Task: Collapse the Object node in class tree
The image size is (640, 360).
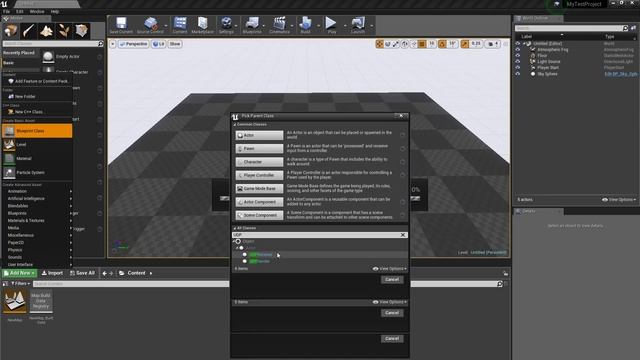Action: (x=233, y=241)
